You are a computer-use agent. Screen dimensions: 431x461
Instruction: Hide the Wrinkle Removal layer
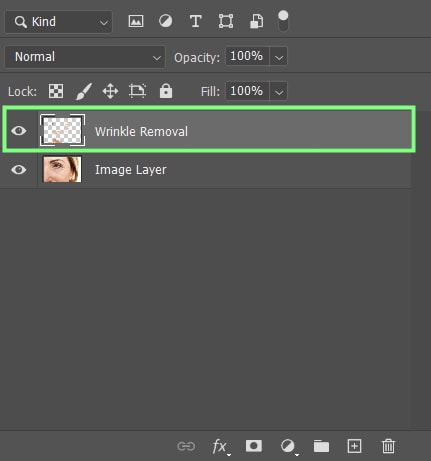pos(19,131)
